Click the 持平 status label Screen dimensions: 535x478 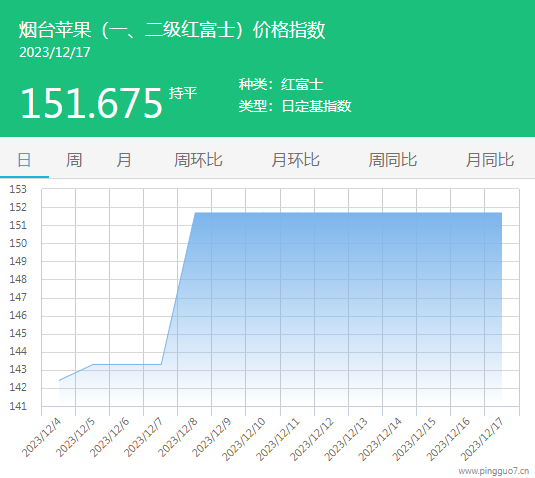(183, 93)
